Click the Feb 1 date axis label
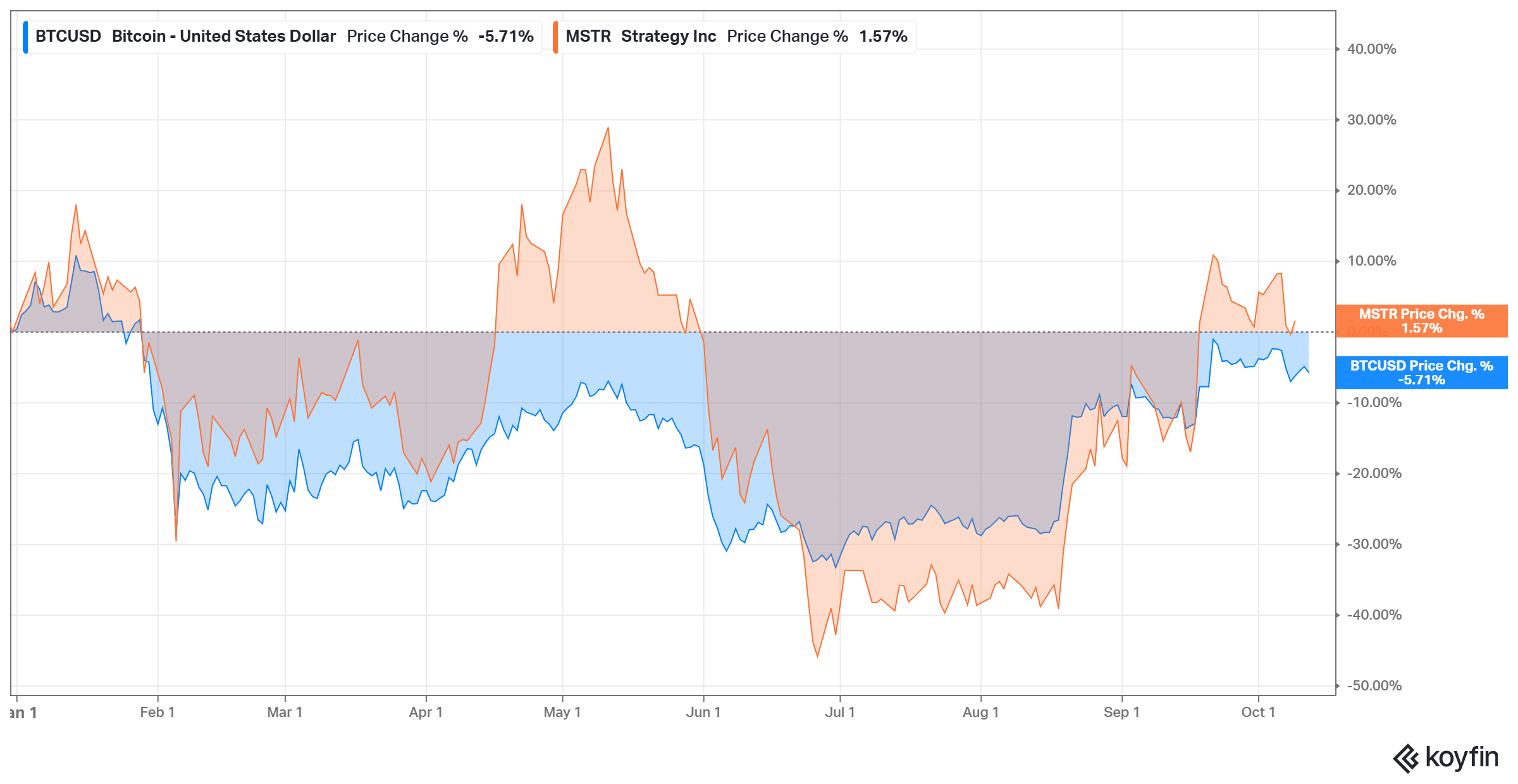Viewport: 1518px width, 784px height. tap(157, 712)
